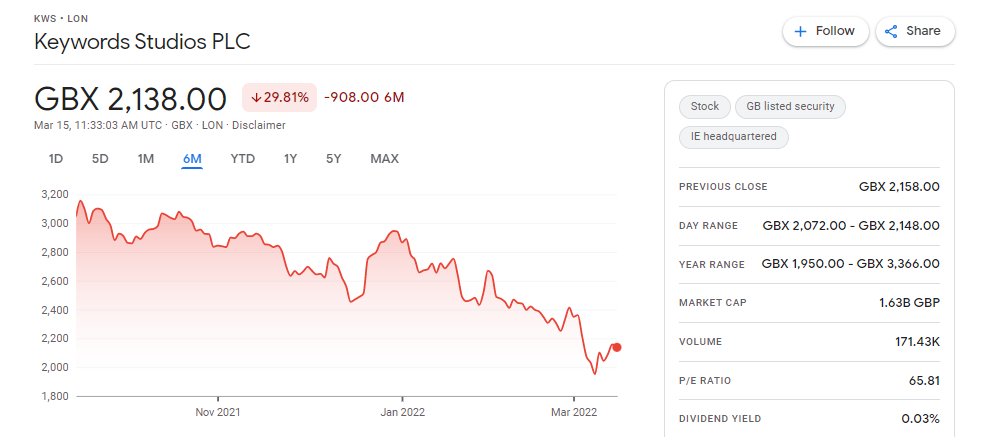1006x437 pixels.
Task: Click the IE headquartered chip
Action: (733, 137)
